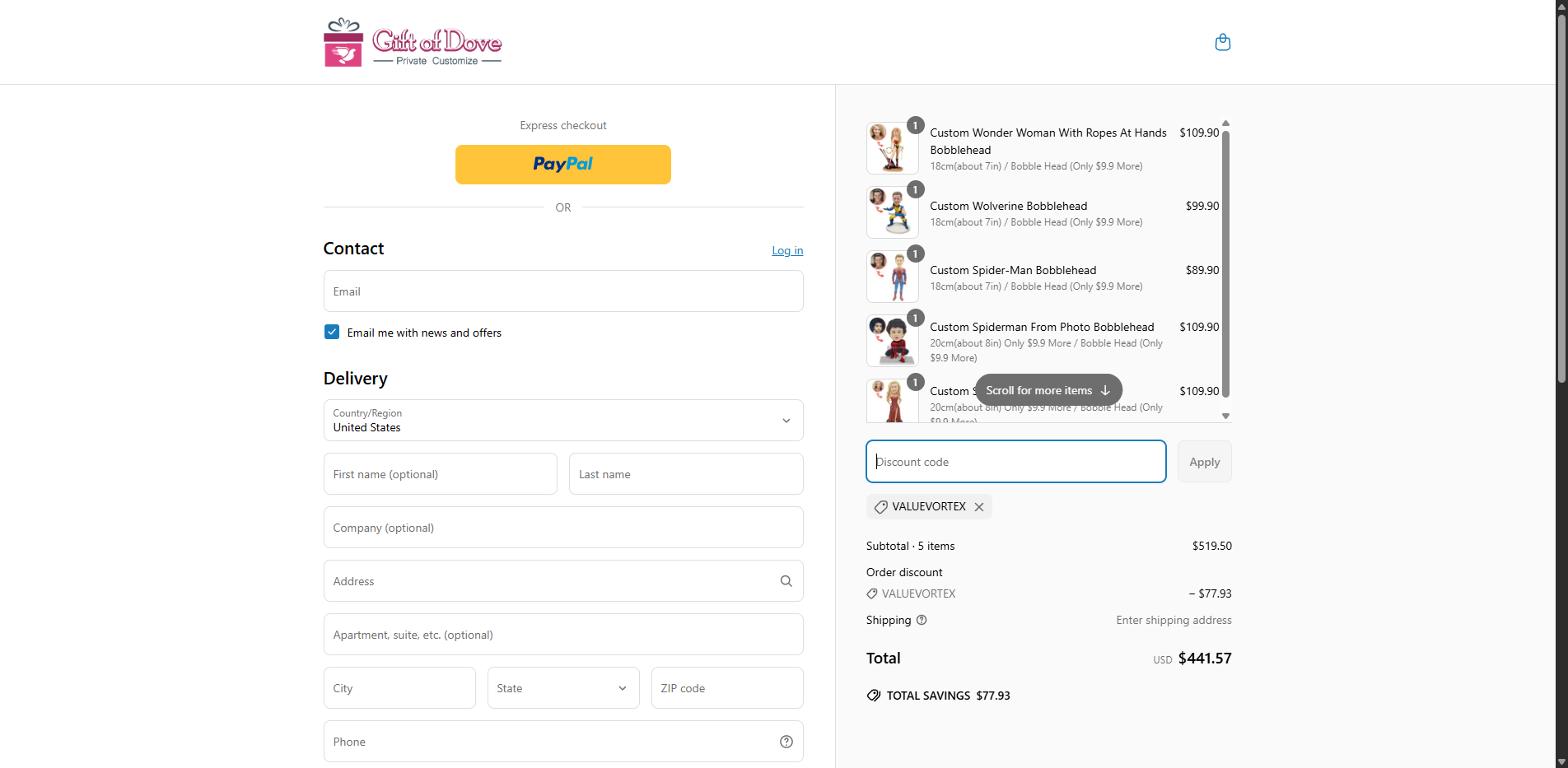This screenshot has width=1568, height=768.
Task: Click Custom Wonder Woman With Ropes title
Action: click(x=1048, y=141)
